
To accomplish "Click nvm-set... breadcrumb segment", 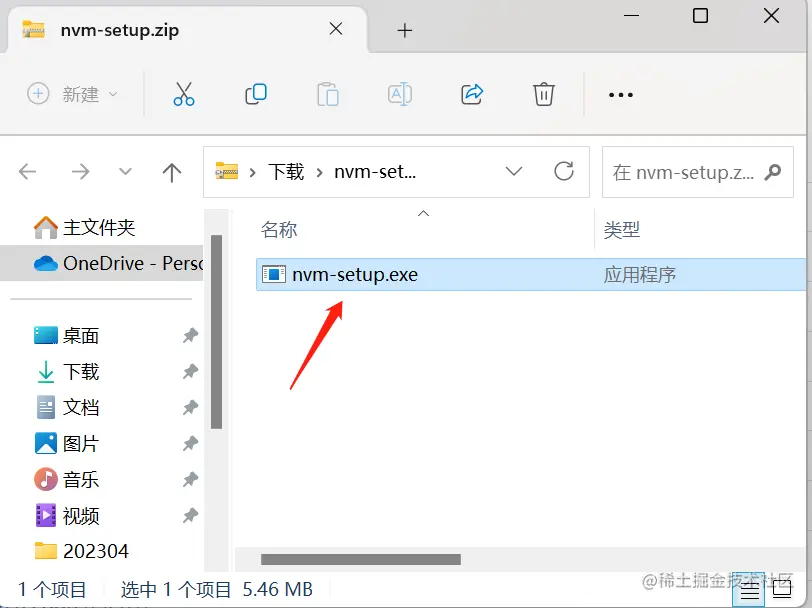I will pos(375,171).
